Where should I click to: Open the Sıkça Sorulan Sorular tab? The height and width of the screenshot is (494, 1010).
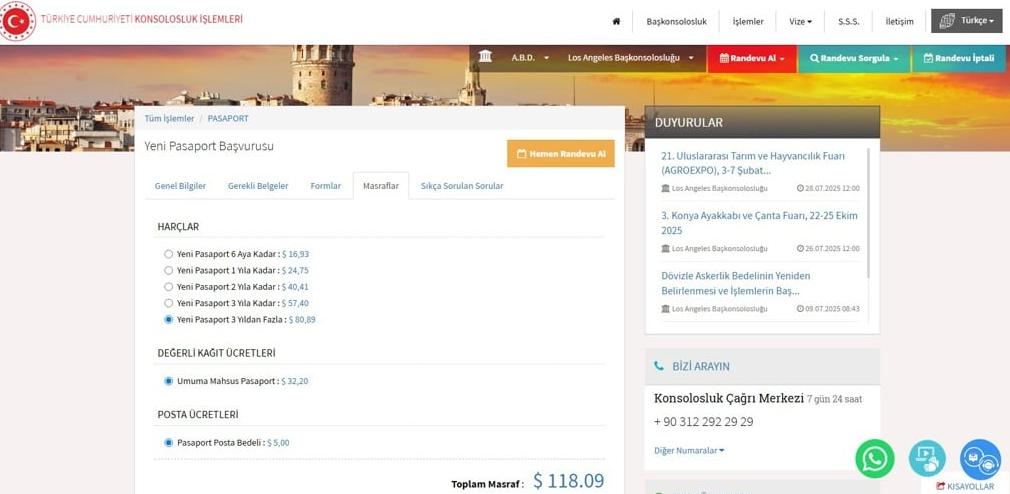point(461,186)
